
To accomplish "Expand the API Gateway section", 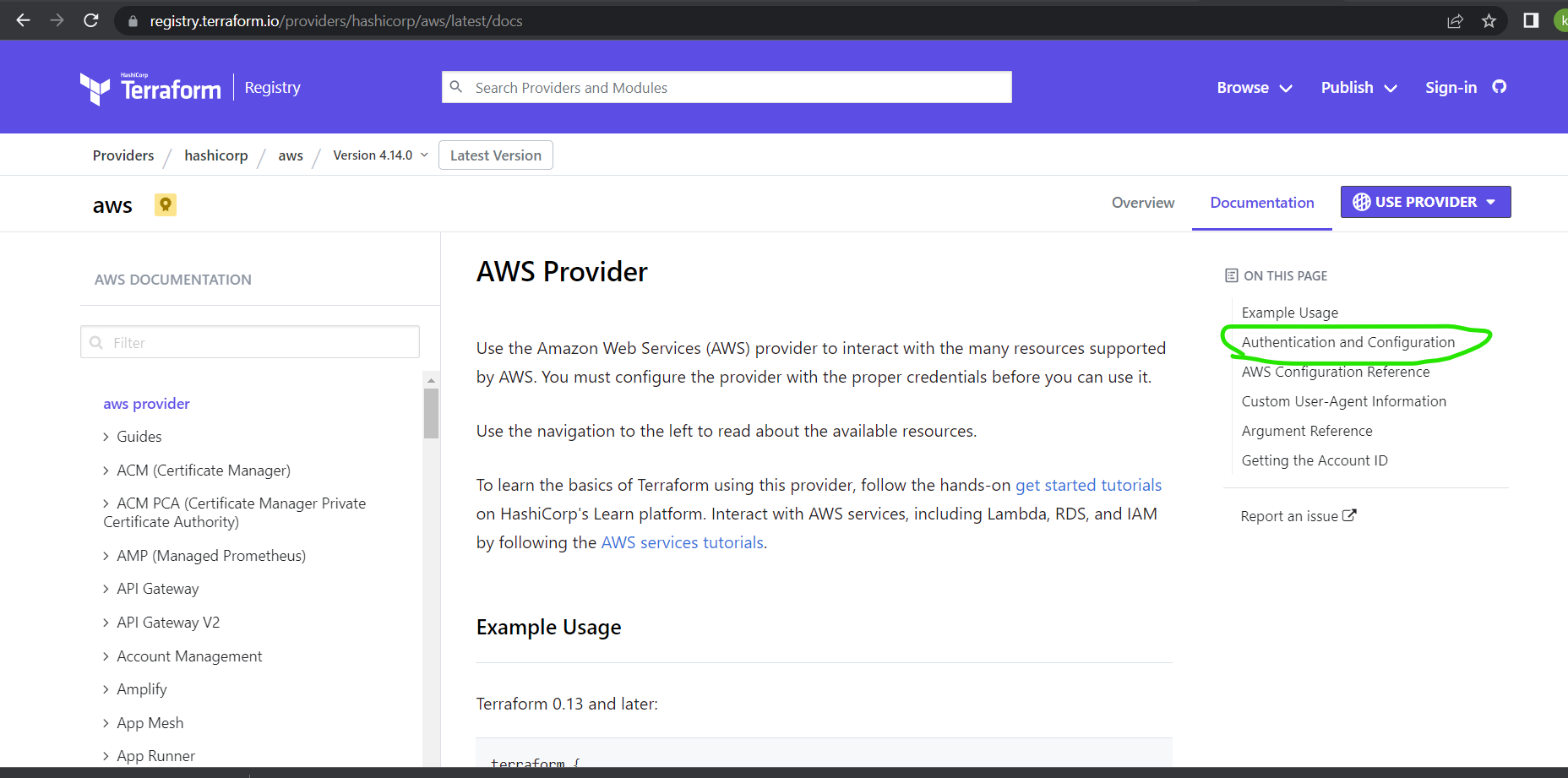I will (106, 589).
